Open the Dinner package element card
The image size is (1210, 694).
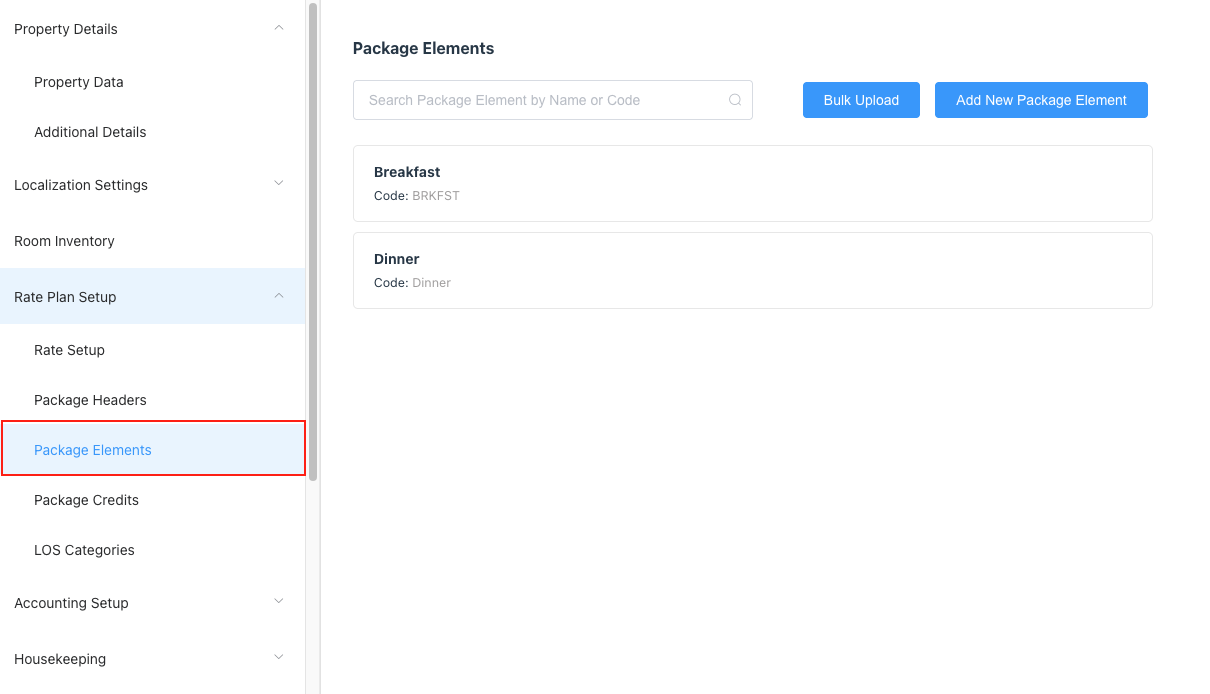point(752,270)
